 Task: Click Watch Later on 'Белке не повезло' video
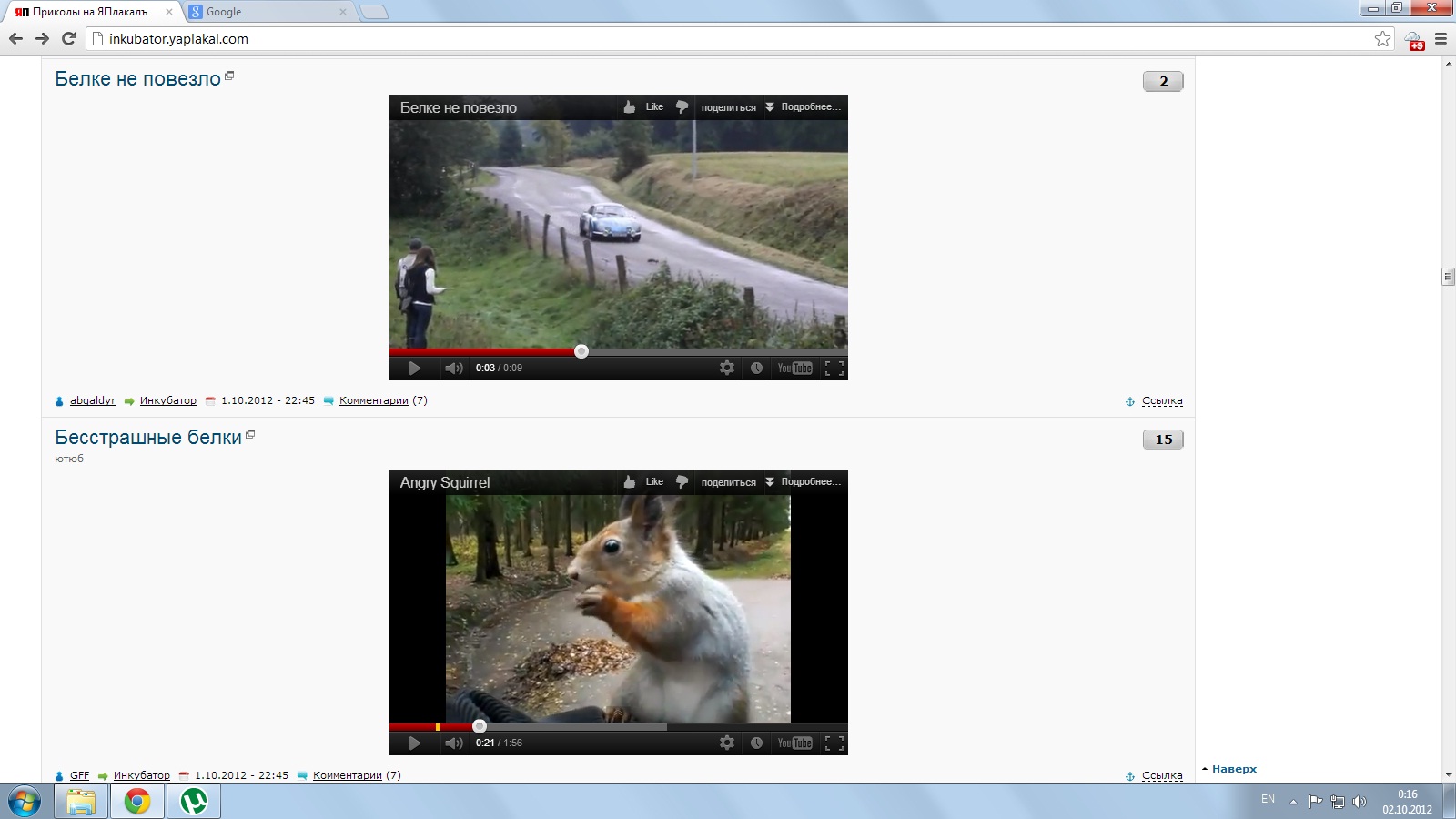[x=756, y=368]
